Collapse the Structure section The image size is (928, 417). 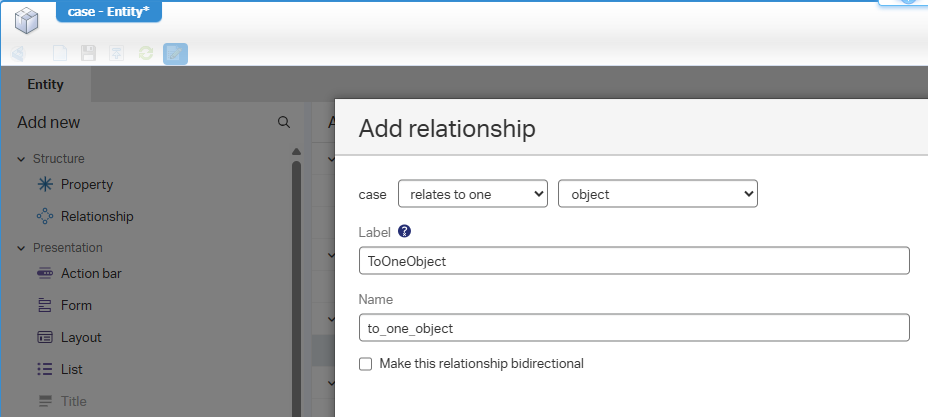tap(21, 159)
